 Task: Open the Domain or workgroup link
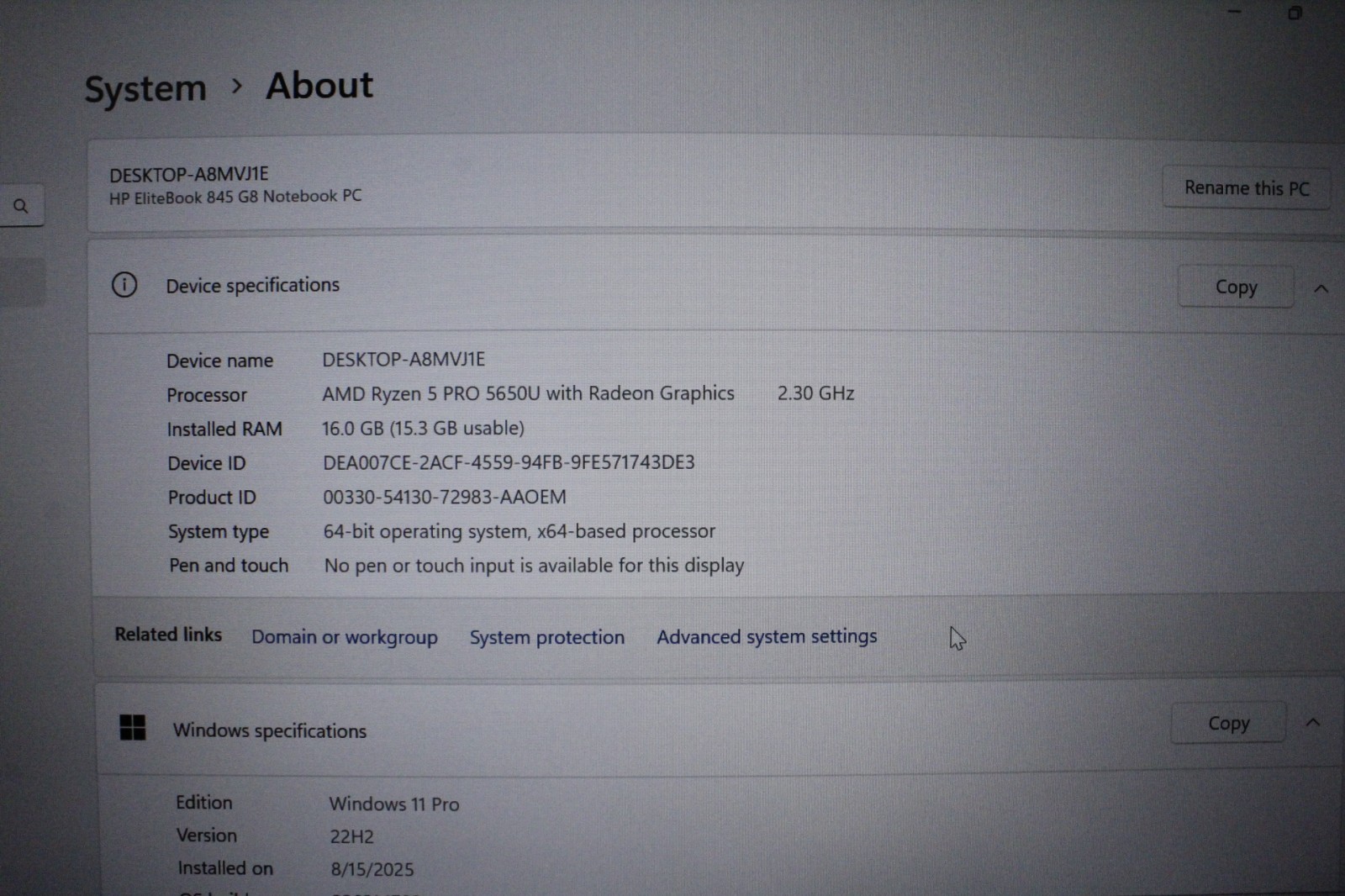pos(345,637)
